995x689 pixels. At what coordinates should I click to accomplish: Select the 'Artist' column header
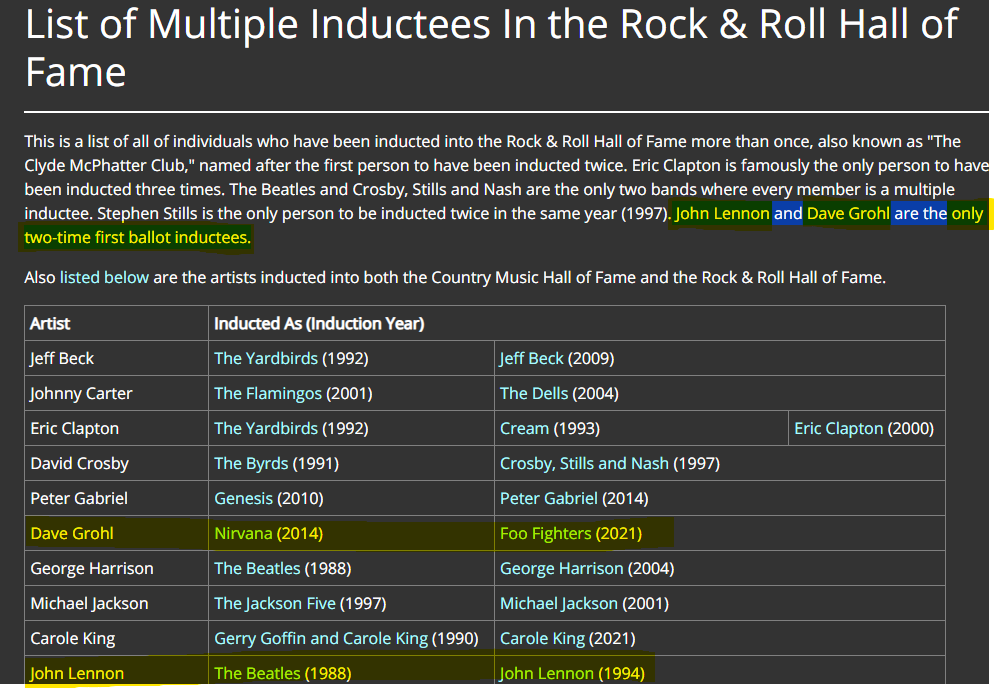116,324
